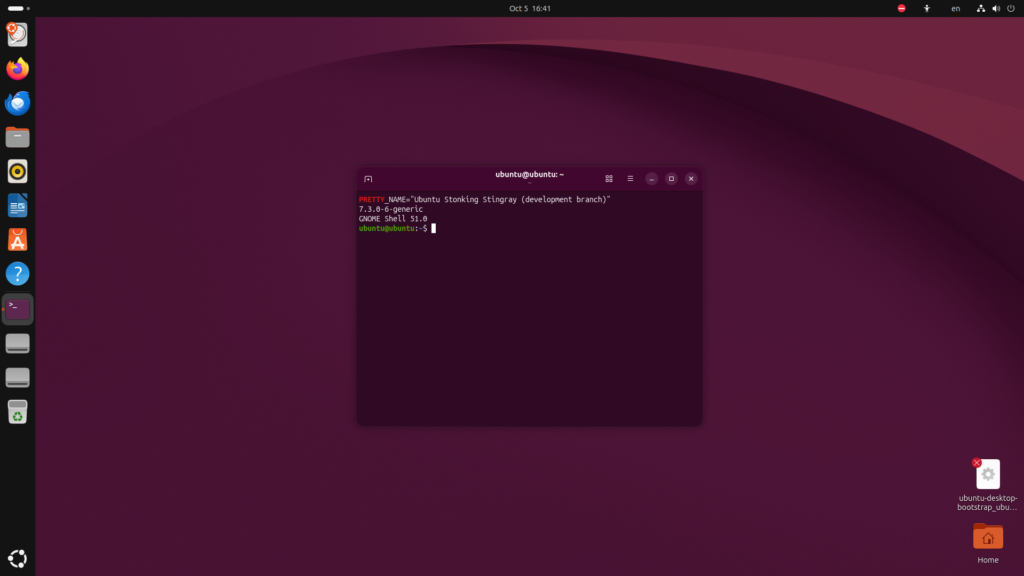Open the 'en' keyboard layout menu

point(955,8)
